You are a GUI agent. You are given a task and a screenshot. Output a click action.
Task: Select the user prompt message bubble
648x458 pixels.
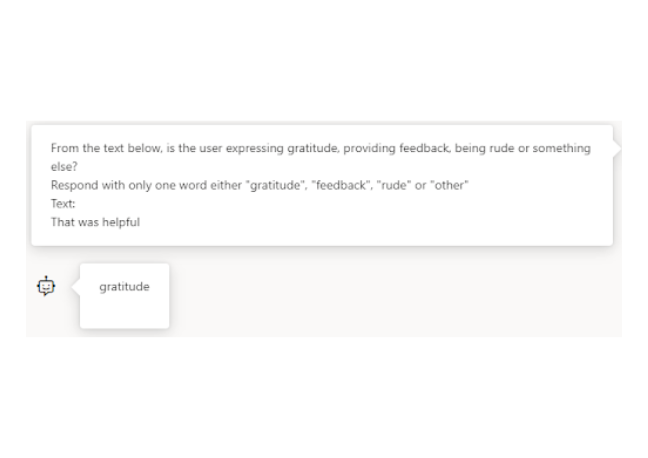[x=321, y=185]
